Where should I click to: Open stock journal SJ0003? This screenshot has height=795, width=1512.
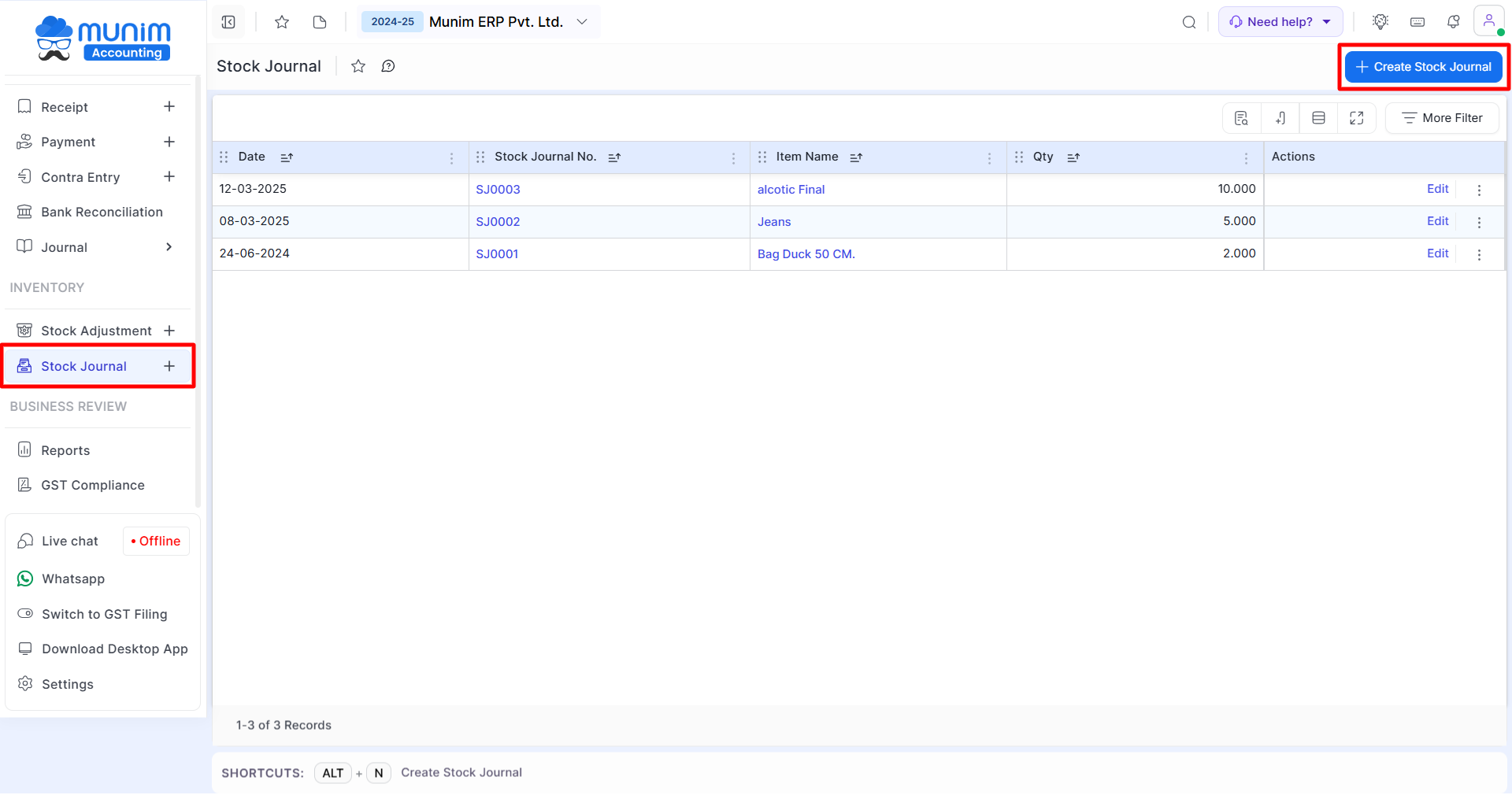pyautogui.click(x=498, y=190)
